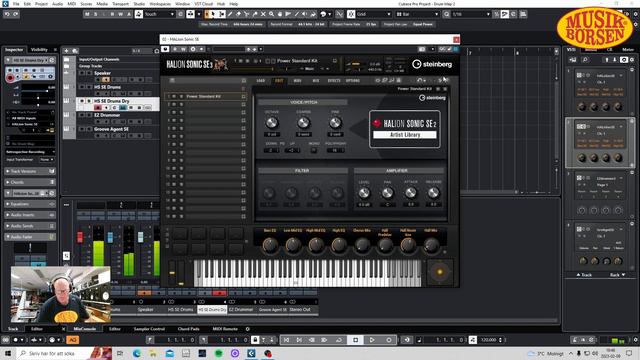This screenshot has width=640, height=360.
Task: Expand the Audio Inserts inspector section
Action: coord(30,215)
